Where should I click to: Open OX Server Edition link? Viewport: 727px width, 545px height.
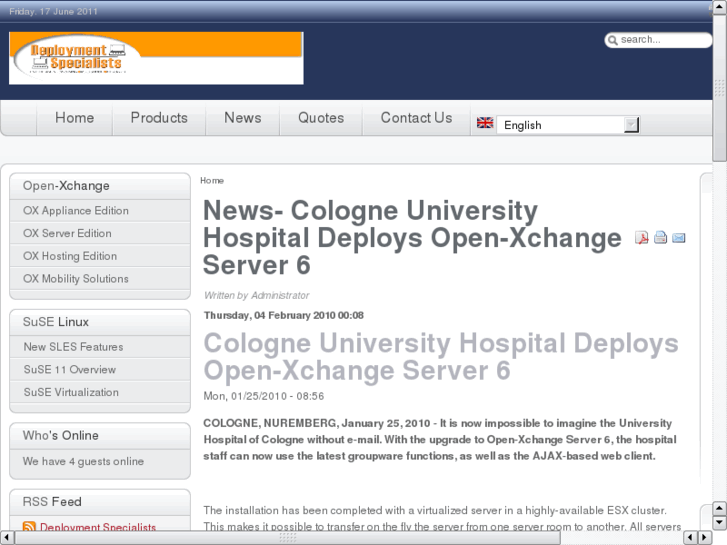[x=67, y=233]
